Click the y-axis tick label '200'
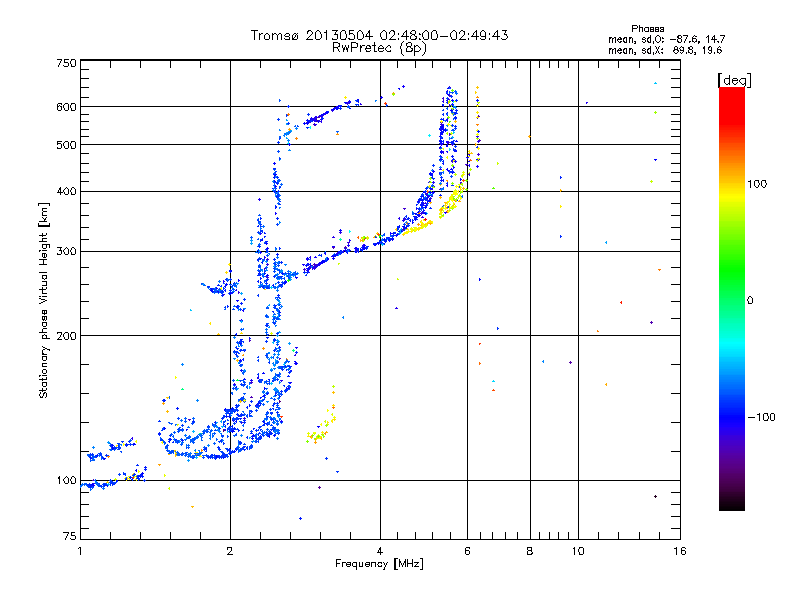The height and width of the screenshot is (600, 800). point(66,336)
